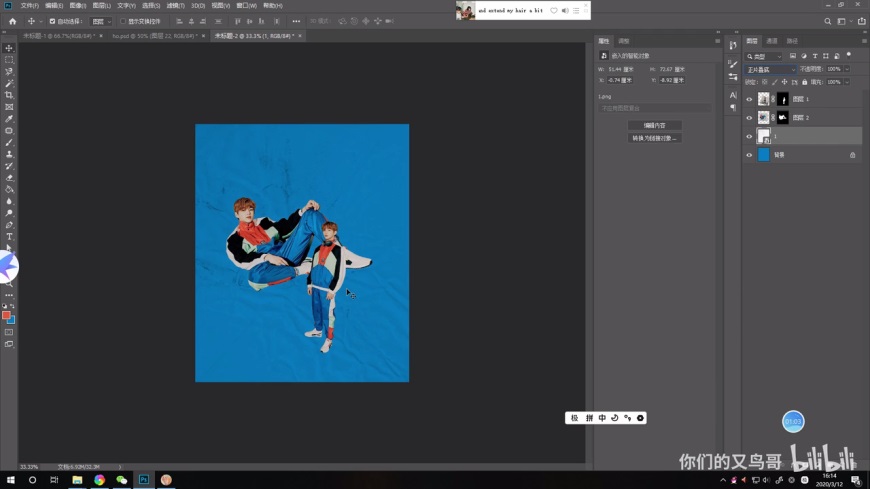Select the History Brush tool
Image resolution: width=870 pixels, height=489 pixels.
pyautogui.click(x=9, y=166)
